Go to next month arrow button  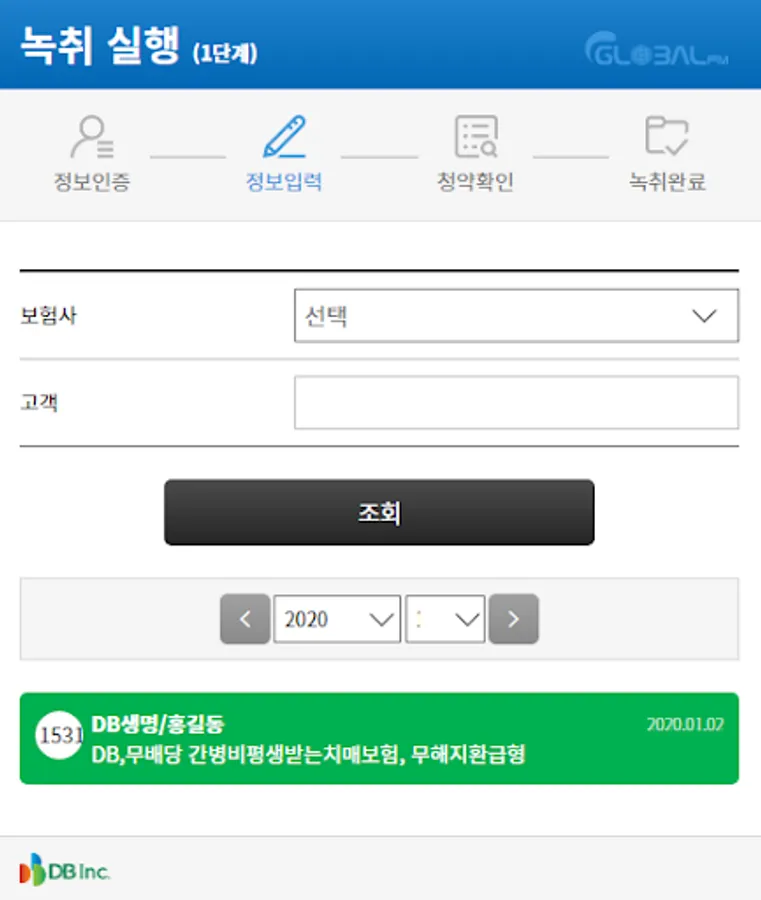[514, 619]
